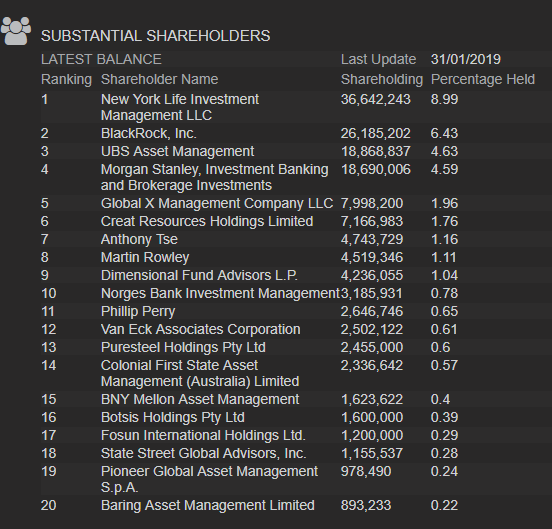Viewport: 552px width, 529px height.
Task: Select Van Eck Associates Corporation
Action: tap(201, 329)
